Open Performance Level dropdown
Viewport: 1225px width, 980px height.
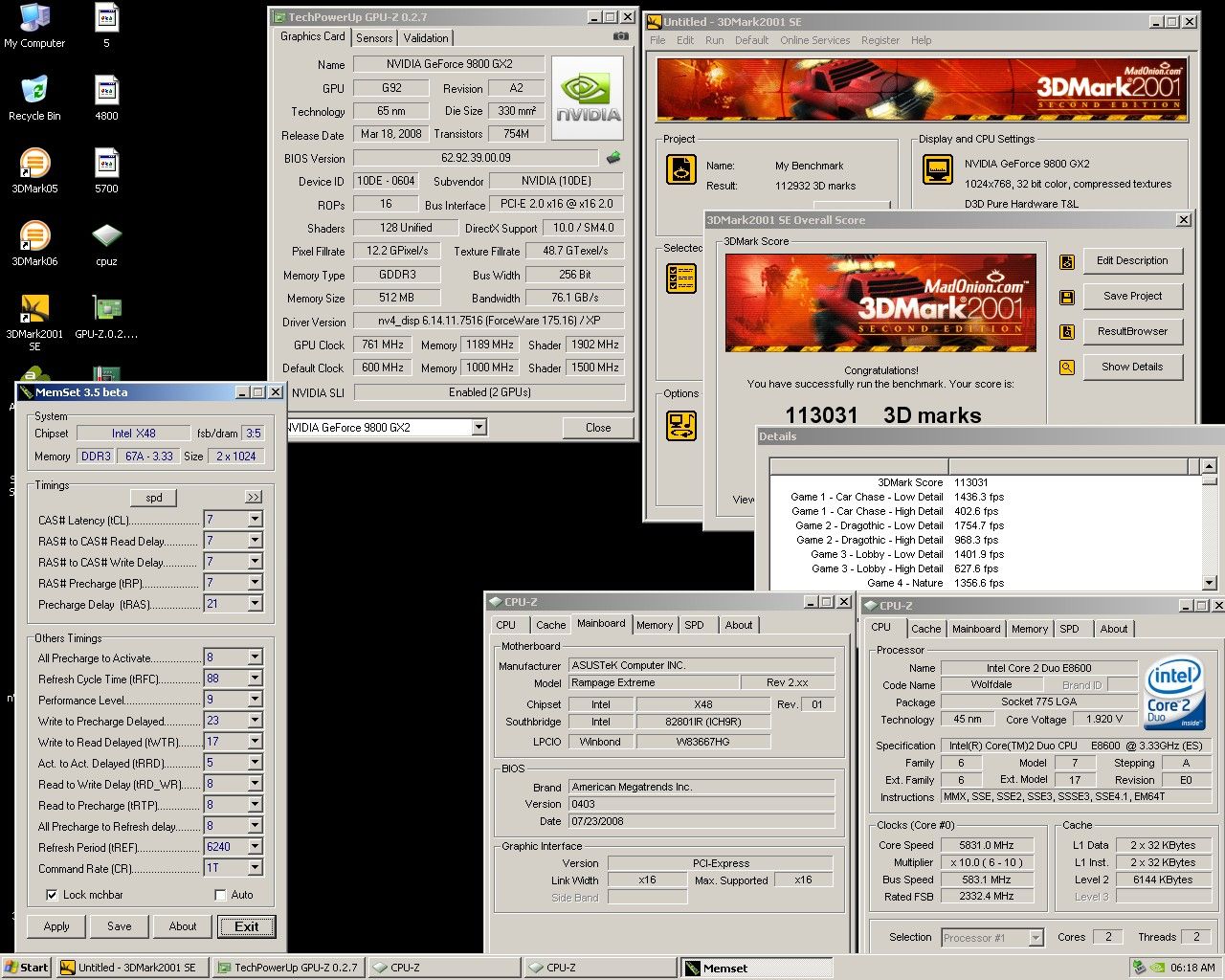255,700
